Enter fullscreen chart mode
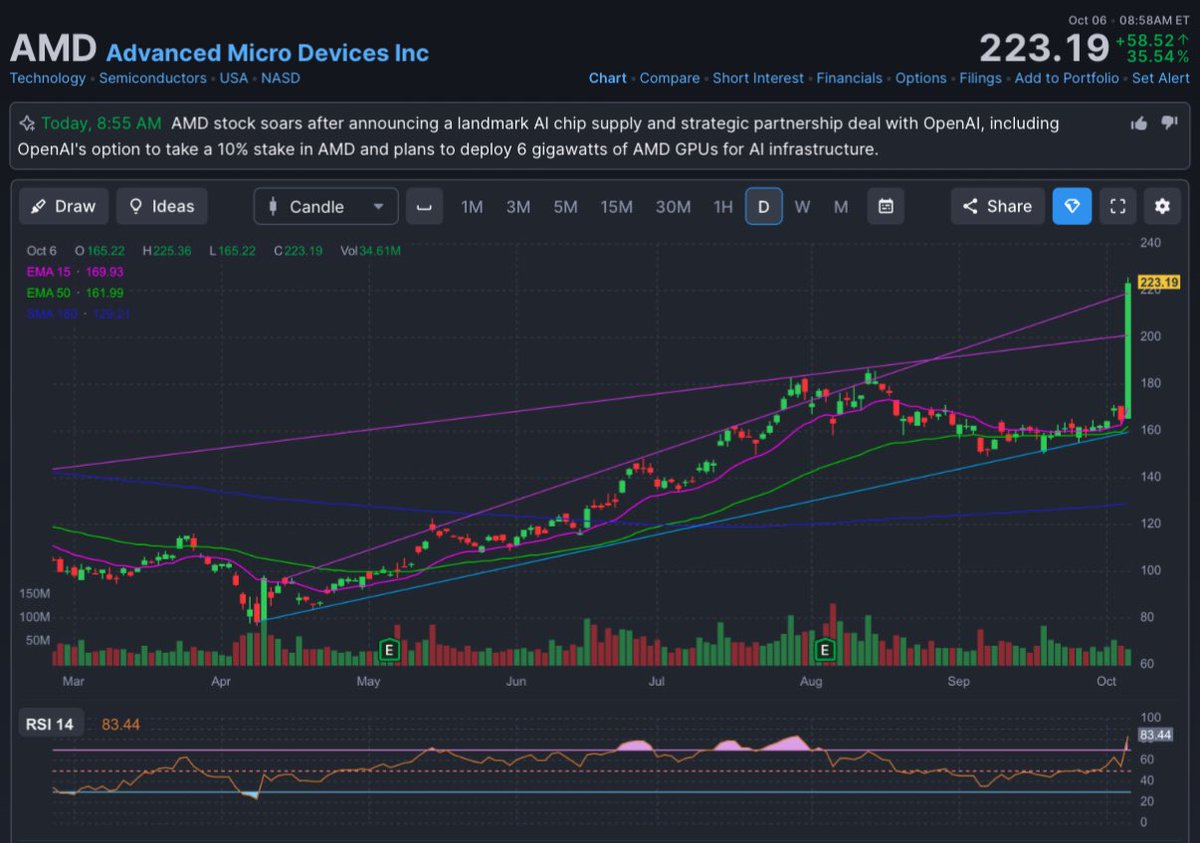 click(1117, 206)
